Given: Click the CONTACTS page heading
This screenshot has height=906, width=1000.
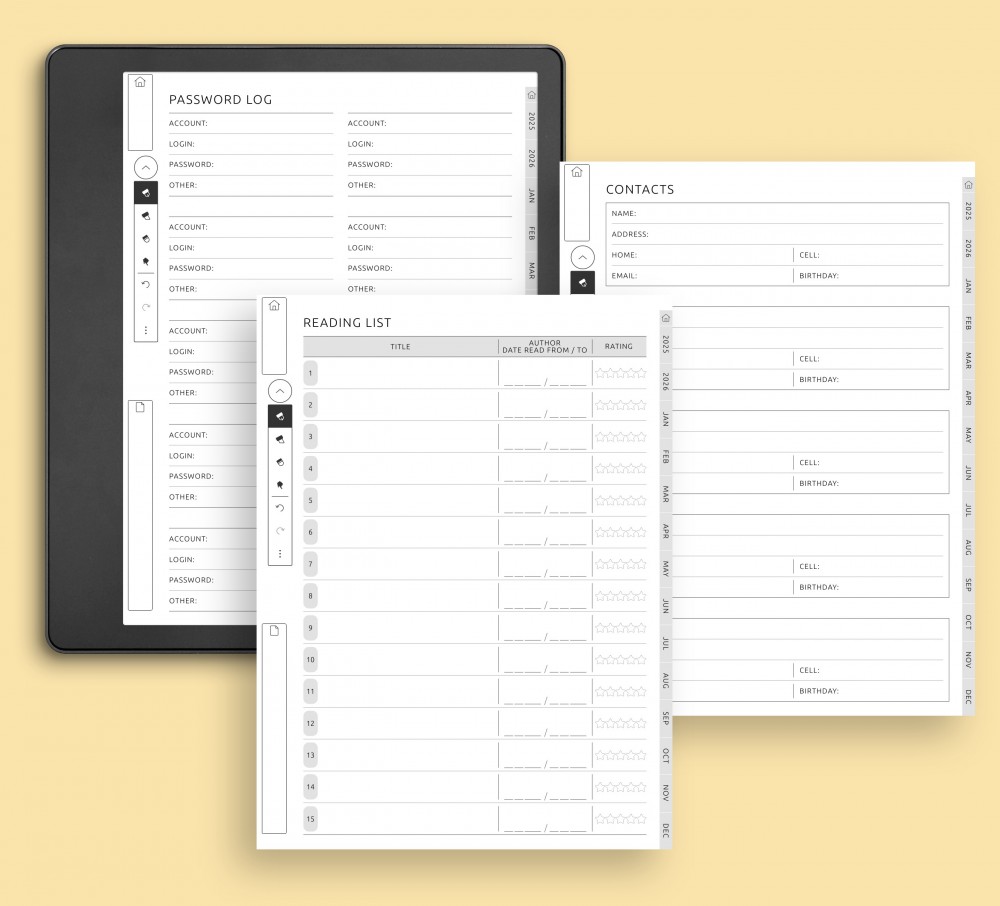Looking at the screenshot, I should [640, 189].
